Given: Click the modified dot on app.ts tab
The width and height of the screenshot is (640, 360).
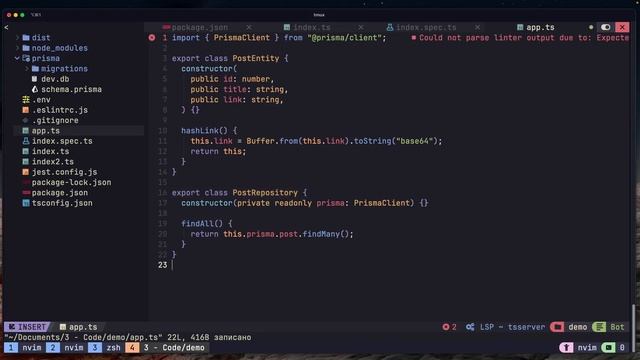Looking at the screenshot, I should tap(591, 27).
